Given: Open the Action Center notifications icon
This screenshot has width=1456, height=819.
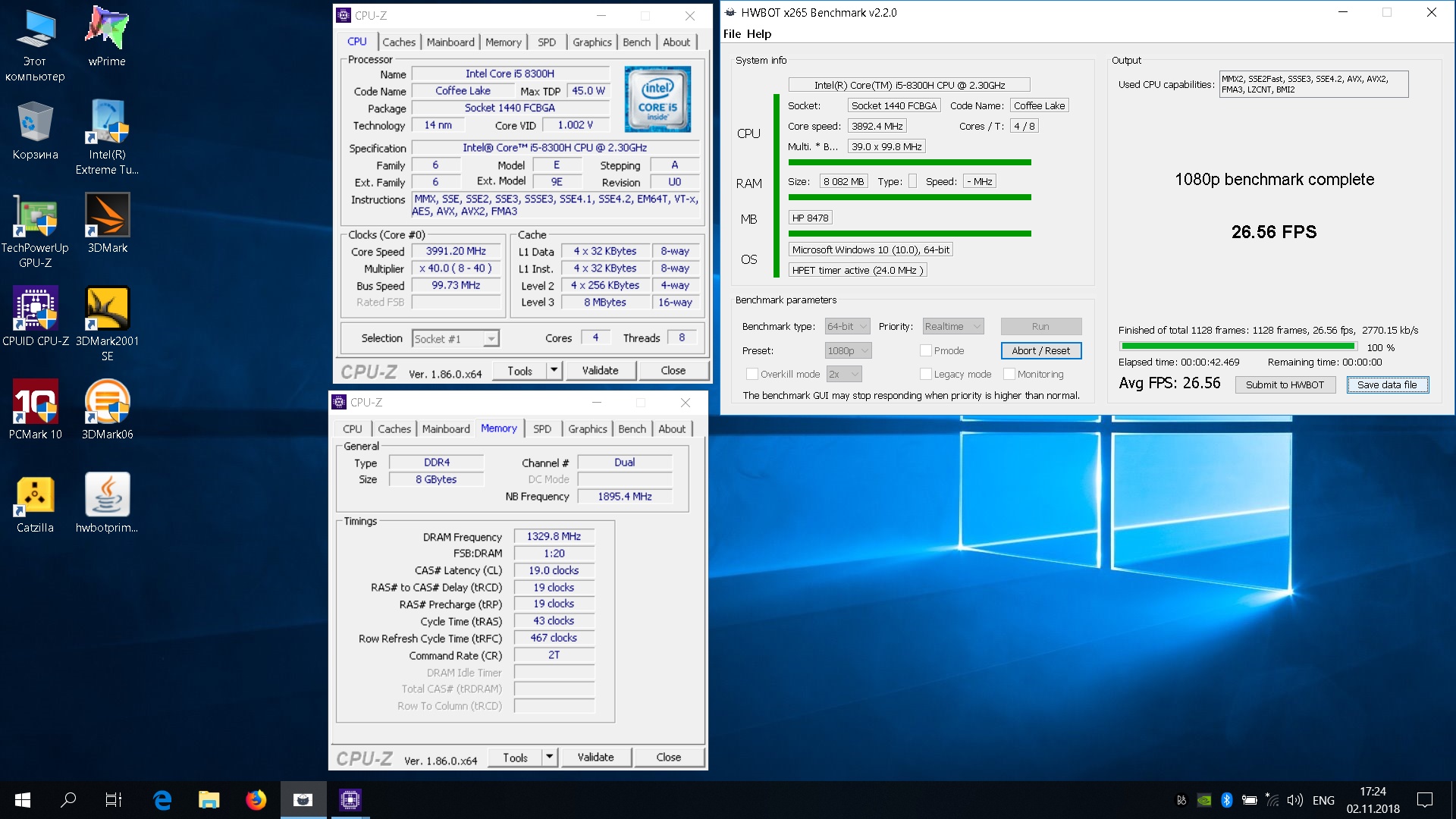Looking at the screenshot, I should 1425,800.
